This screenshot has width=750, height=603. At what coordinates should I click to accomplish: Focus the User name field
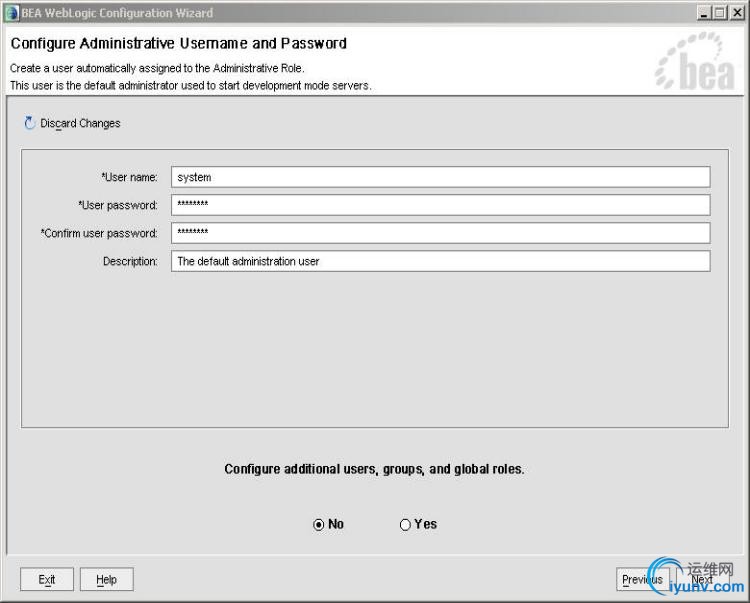pyautogui.click(x=441, y=177)
